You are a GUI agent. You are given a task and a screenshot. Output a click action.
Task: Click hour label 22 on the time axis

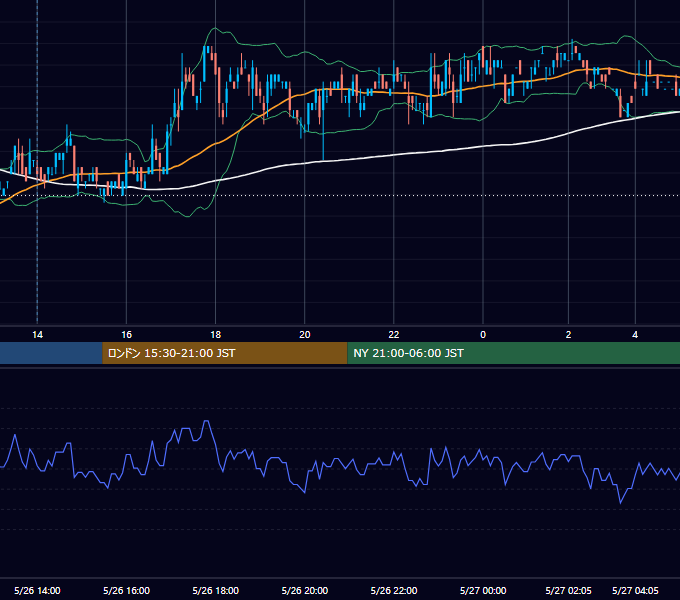tap(394, 335)
